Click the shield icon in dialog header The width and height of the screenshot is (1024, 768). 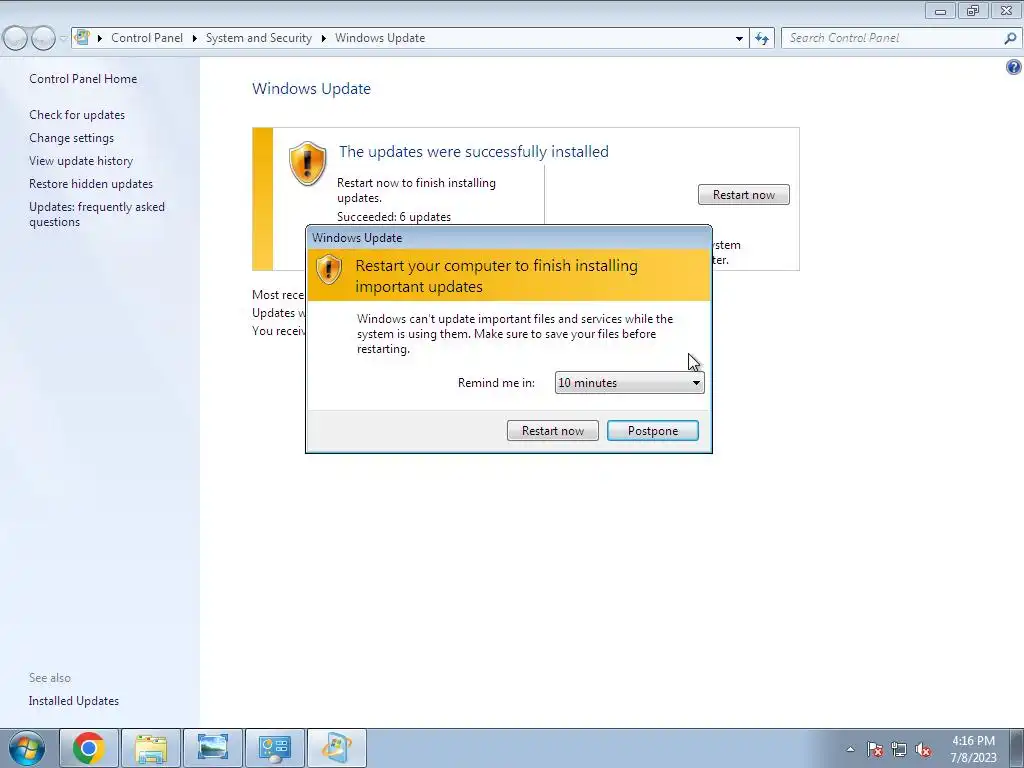point(328,268)
